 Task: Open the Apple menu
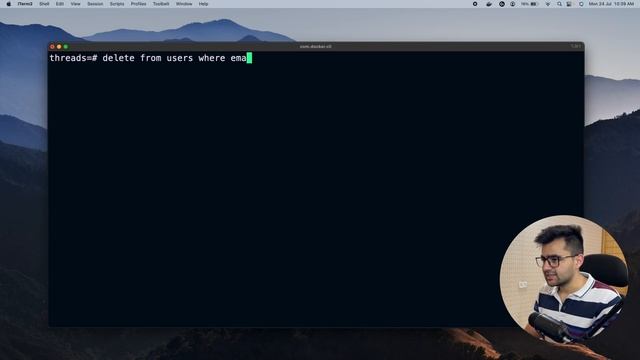(x=9, y=4)
